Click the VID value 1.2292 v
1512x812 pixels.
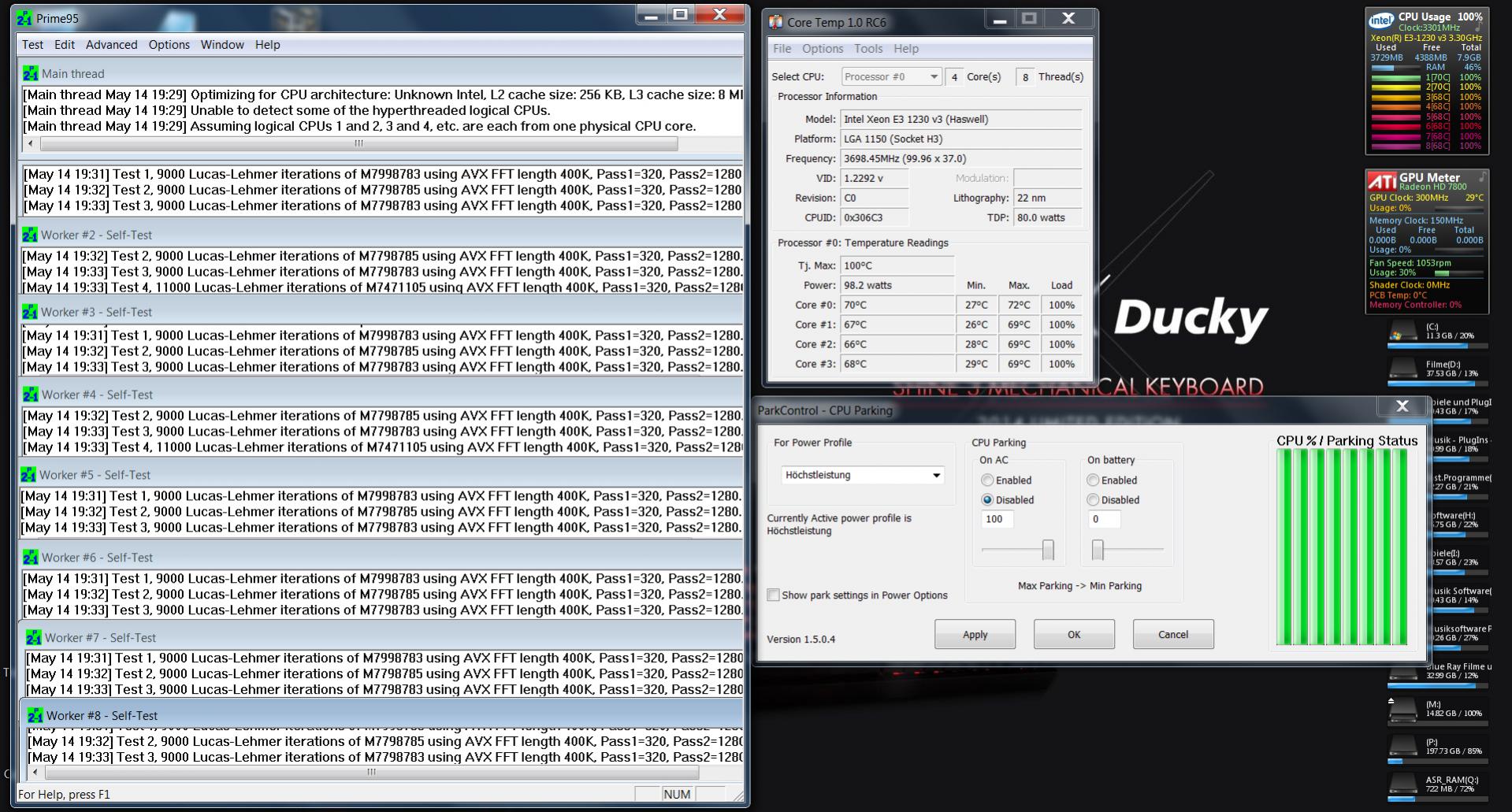[x=875, y=179]
